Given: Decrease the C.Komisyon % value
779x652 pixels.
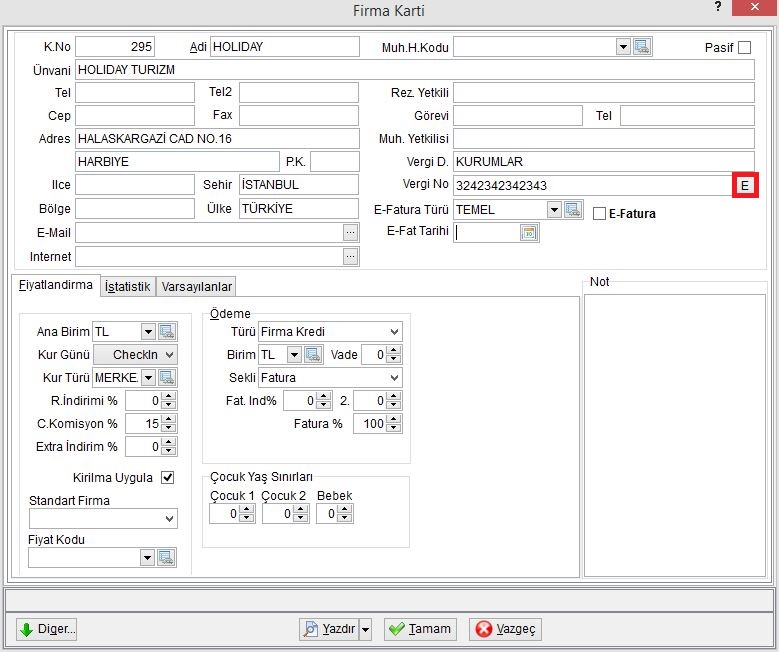Looking at the screenshot, I should (169, 428).
